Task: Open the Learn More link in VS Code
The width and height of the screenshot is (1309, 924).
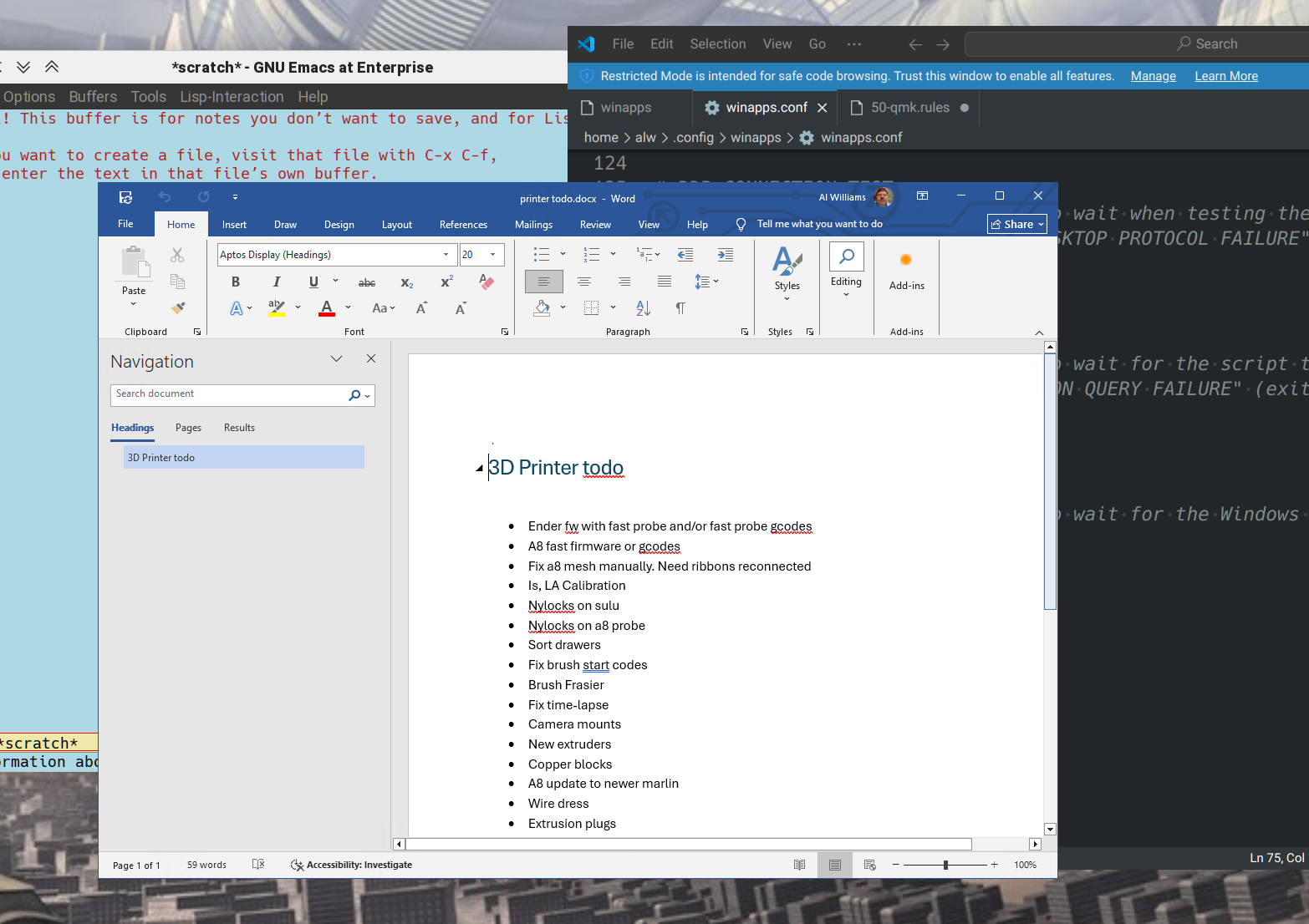Action: (x=1225, y=76)
